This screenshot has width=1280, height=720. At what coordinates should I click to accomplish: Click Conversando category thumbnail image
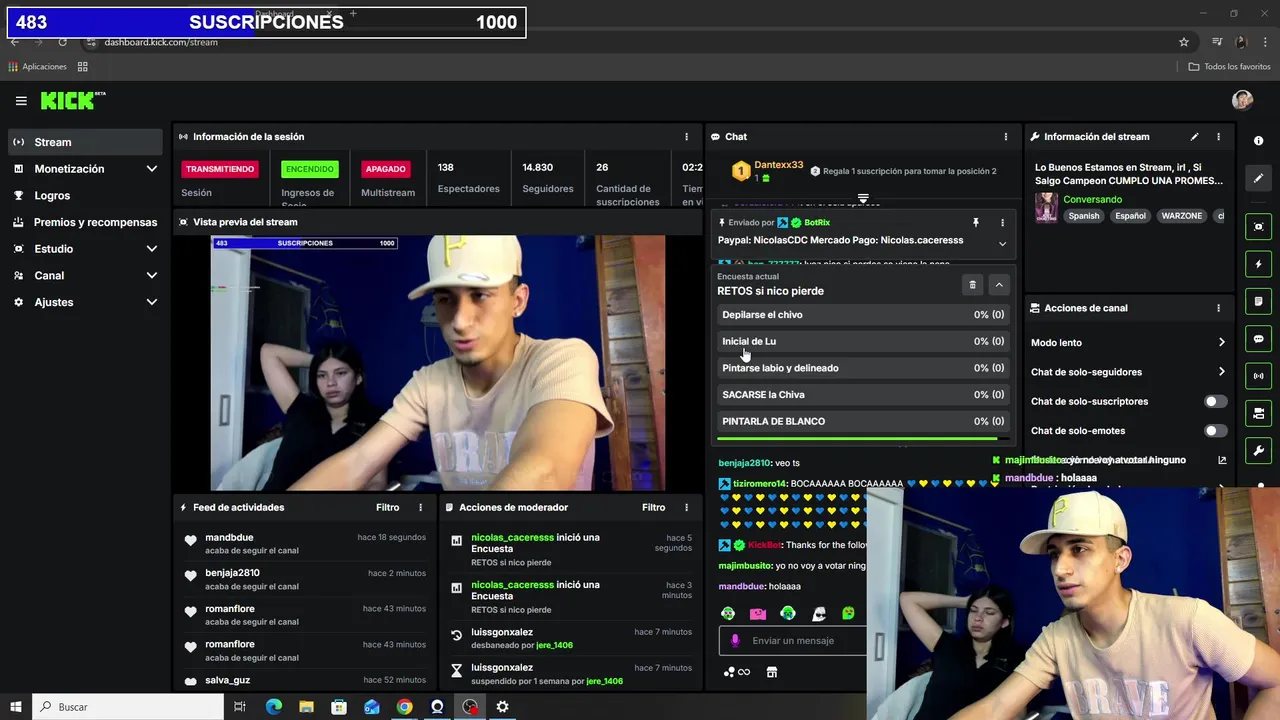1046,207
